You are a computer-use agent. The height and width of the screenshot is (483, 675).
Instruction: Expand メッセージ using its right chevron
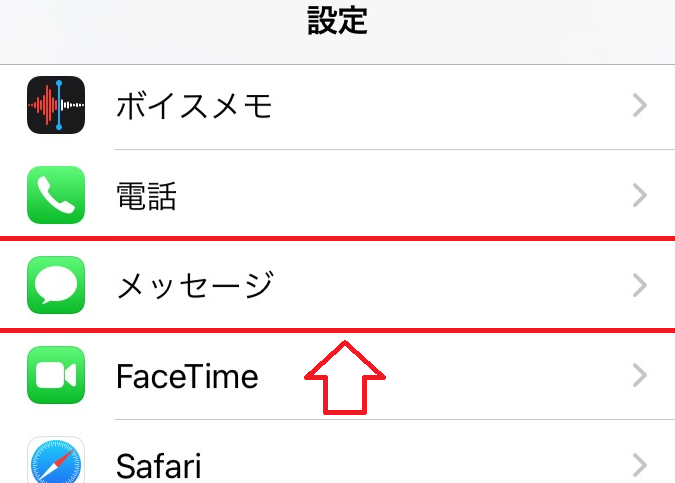point(641,286)
